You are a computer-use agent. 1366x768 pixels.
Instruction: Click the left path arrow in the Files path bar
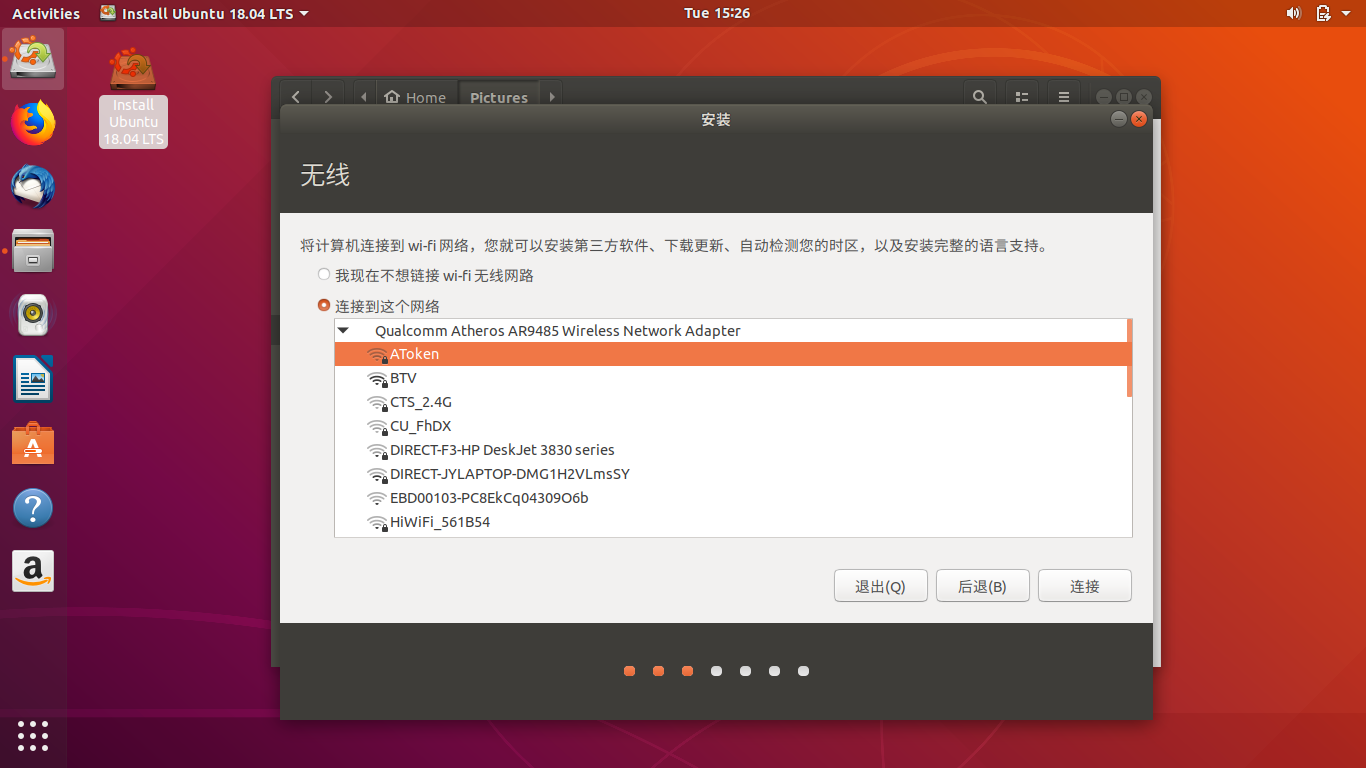pos(364,97)
